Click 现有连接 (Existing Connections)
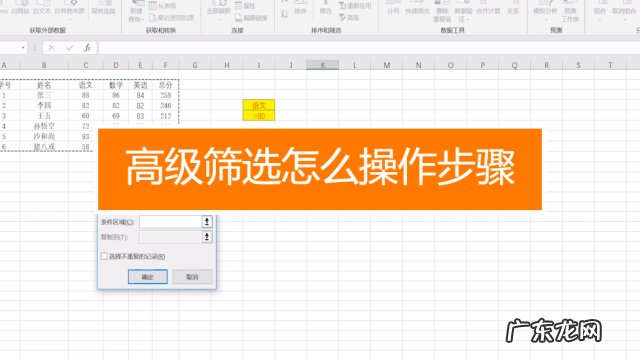 (x=103, y=7)
